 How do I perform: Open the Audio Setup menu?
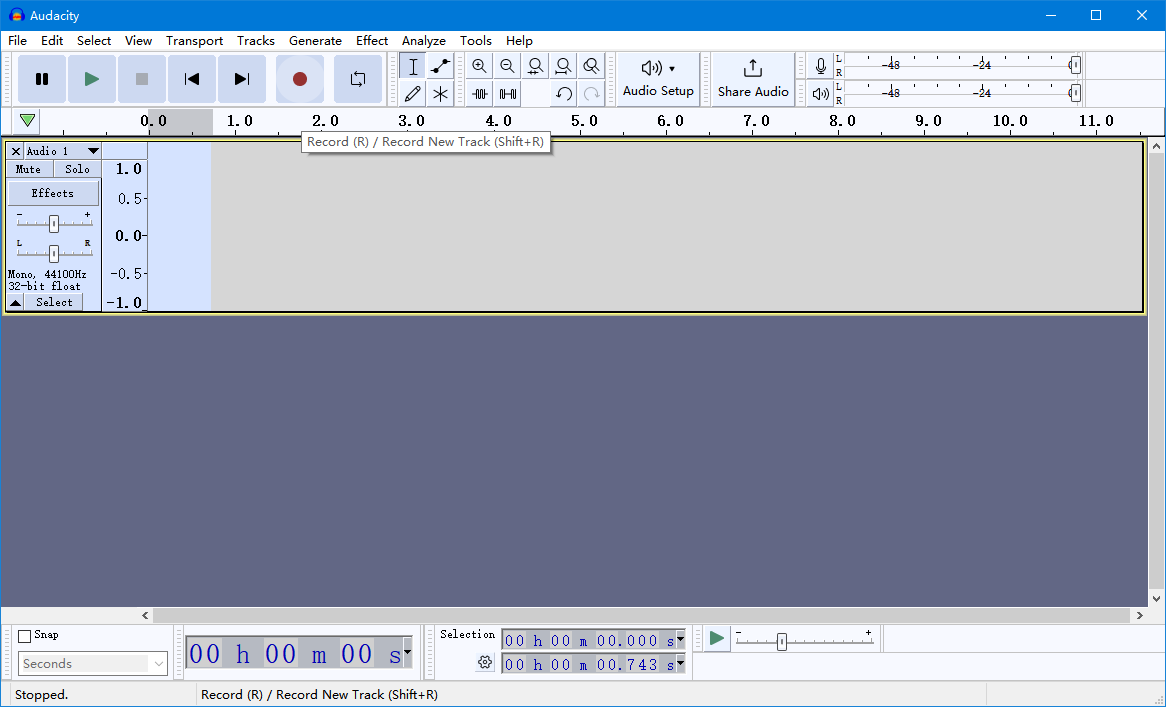(658, 79)
